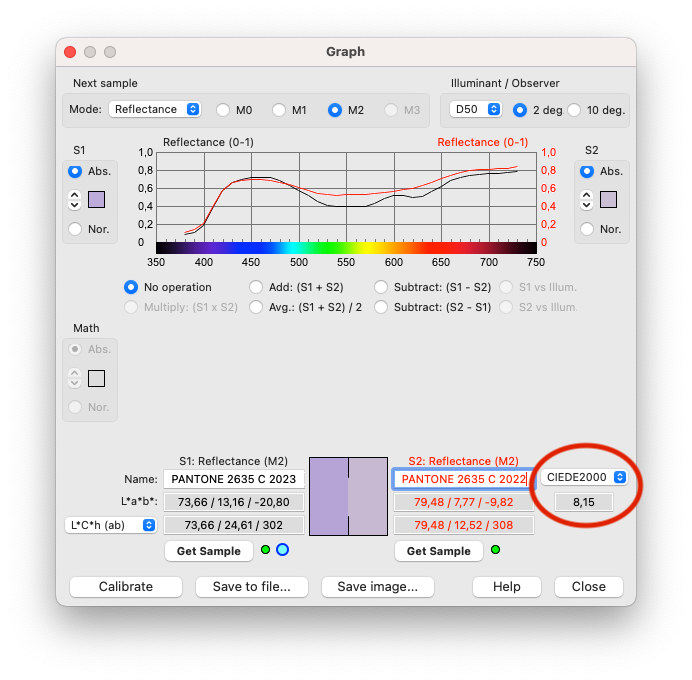Select the No operation option
The image size is (692, 680).
pyautogui.click(x=131, y=287)
